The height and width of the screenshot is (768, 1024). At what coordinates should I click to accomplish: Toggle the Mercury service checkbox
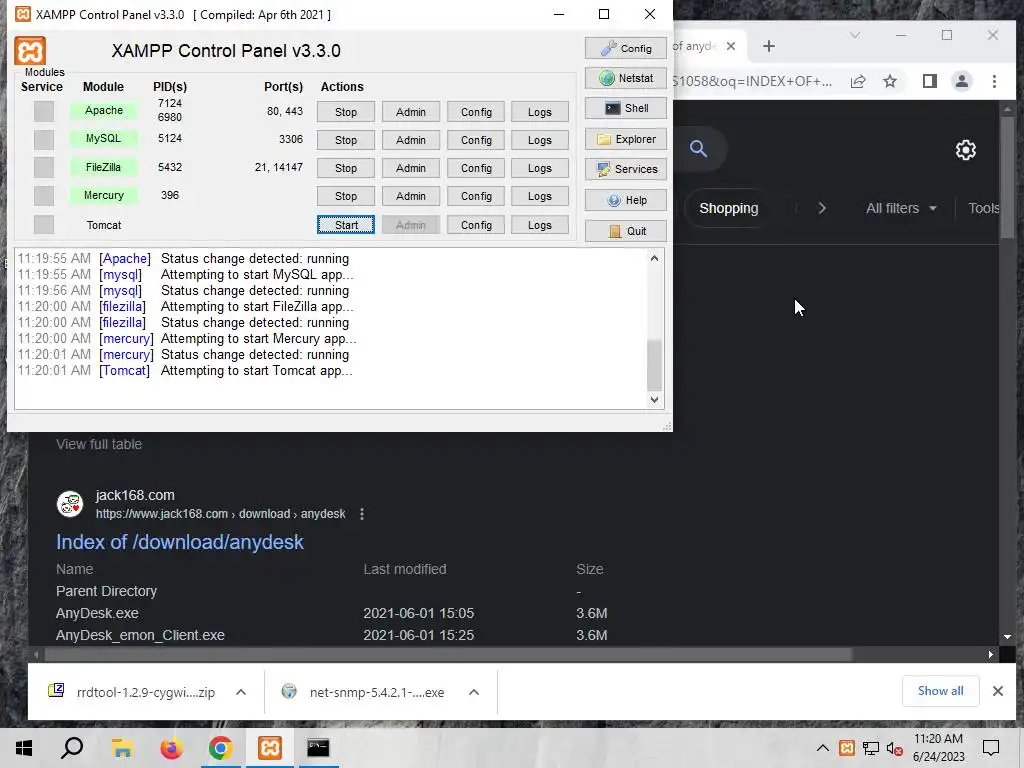44,195
